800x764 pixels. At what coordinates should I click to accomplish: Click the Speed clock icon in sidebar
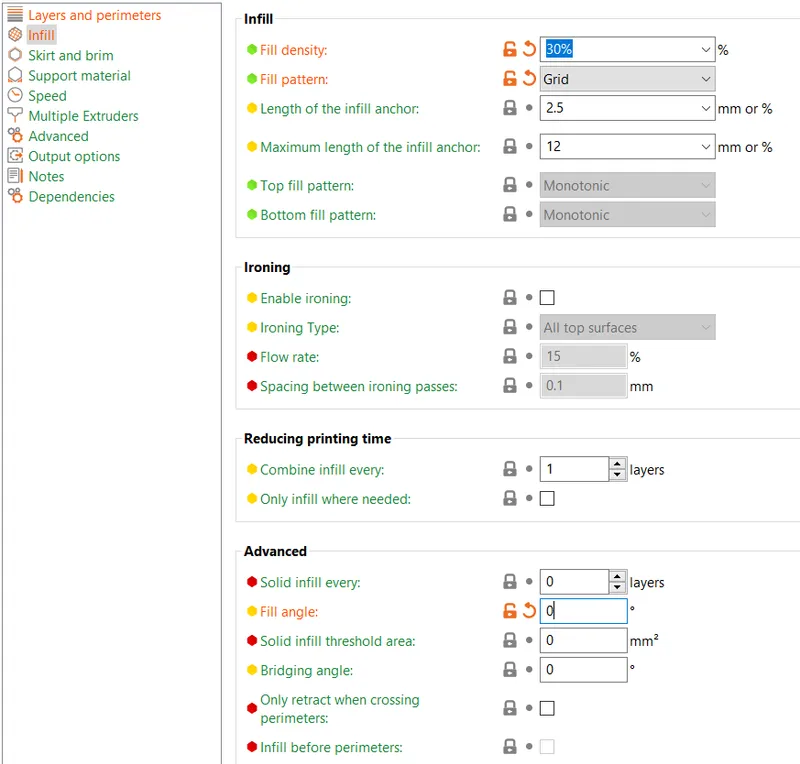tap(15, 95)
